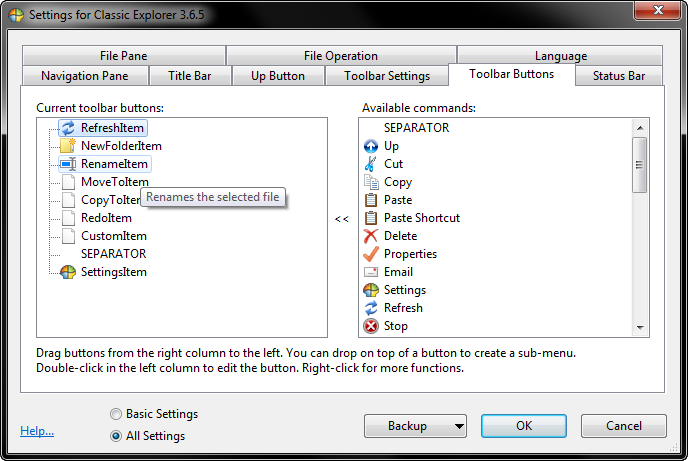Select the CustomItem label
Screen dimensions: 688x461
coord(114,236)
